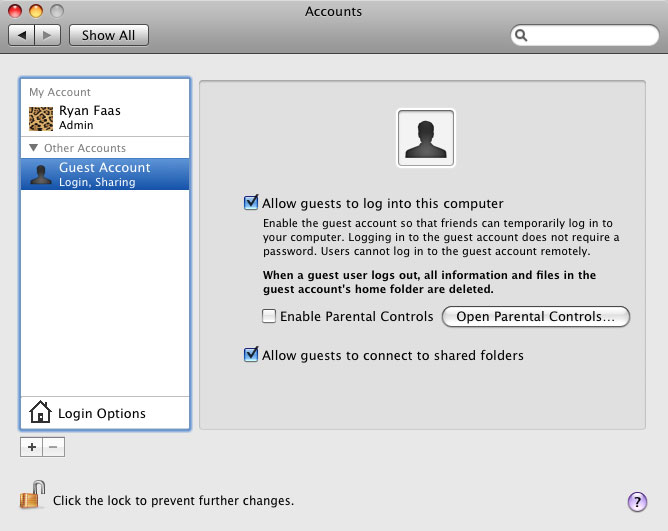Click the minus button to remove account
Image resolution: width=668 pixels, height=531 pixels.
click(x=54, y=447)
